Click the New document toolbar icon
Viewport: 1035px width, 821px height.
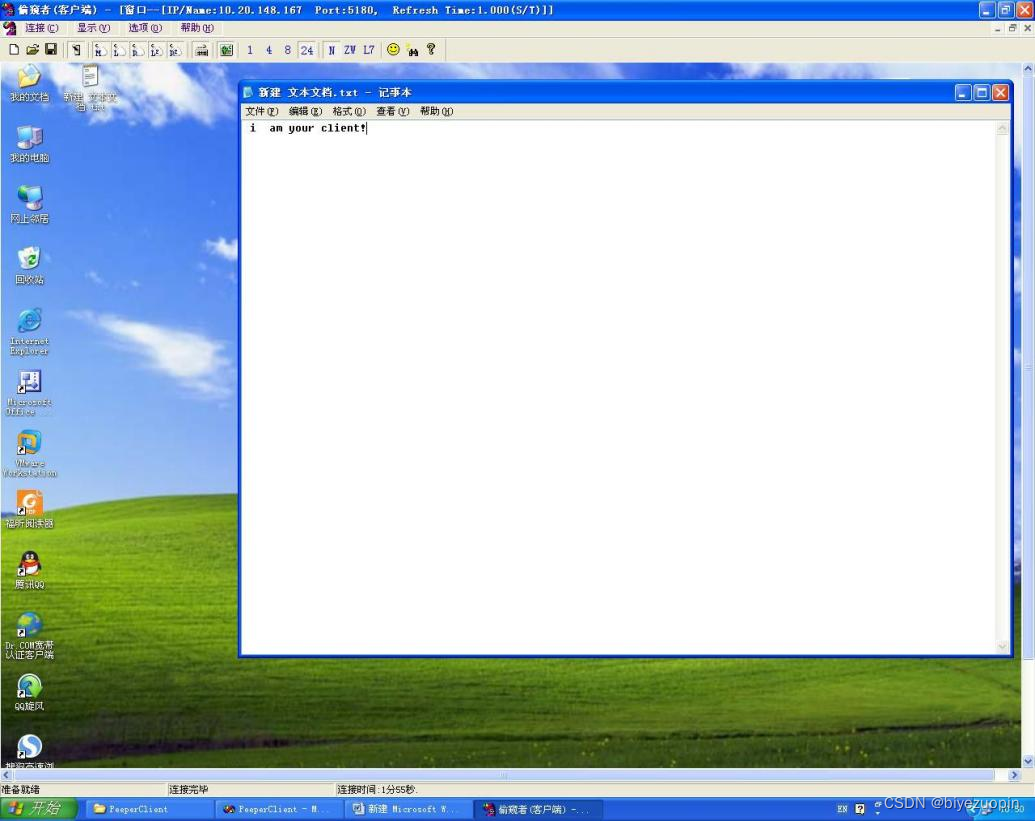coord(14,49)
